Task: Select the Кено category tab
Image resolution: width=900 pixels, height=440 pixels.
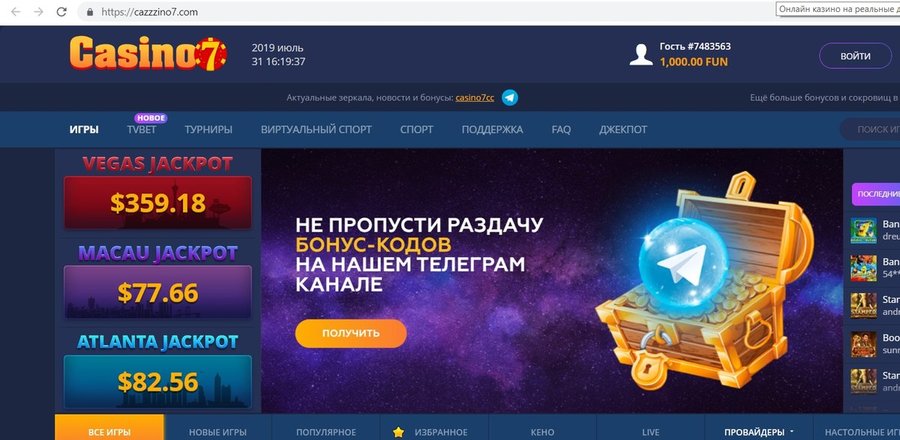Action: point(543,432)
